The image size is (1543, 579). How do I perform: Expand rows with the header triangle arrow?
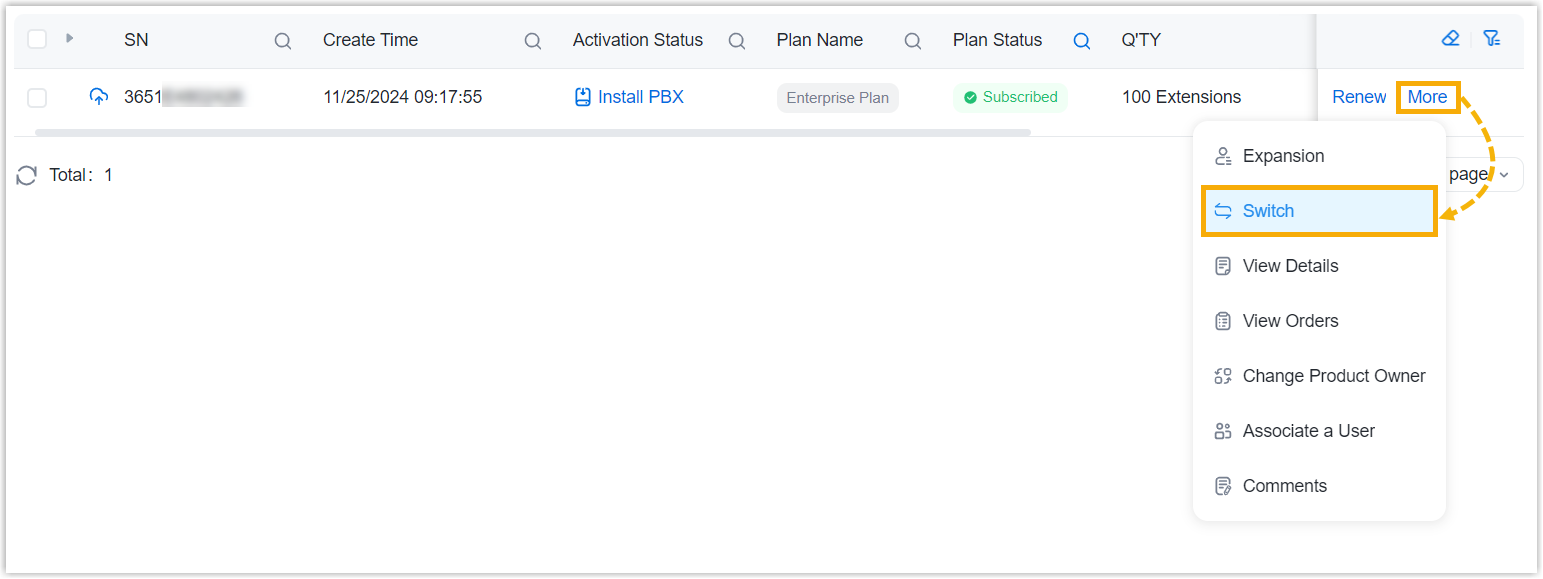pos(70,39)
